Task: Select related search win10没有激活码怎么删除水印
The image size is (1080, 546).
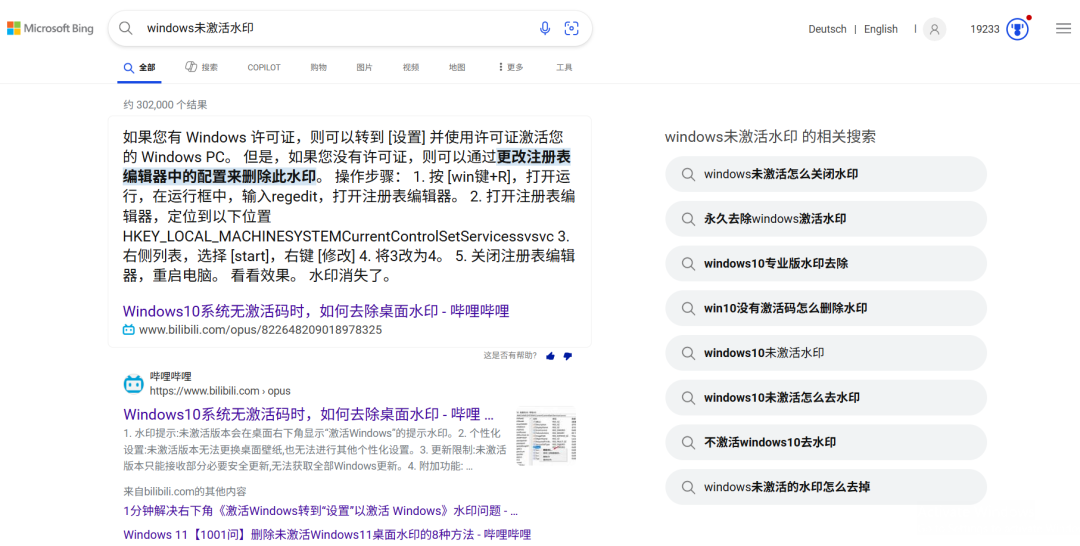Action: [826, 308]
